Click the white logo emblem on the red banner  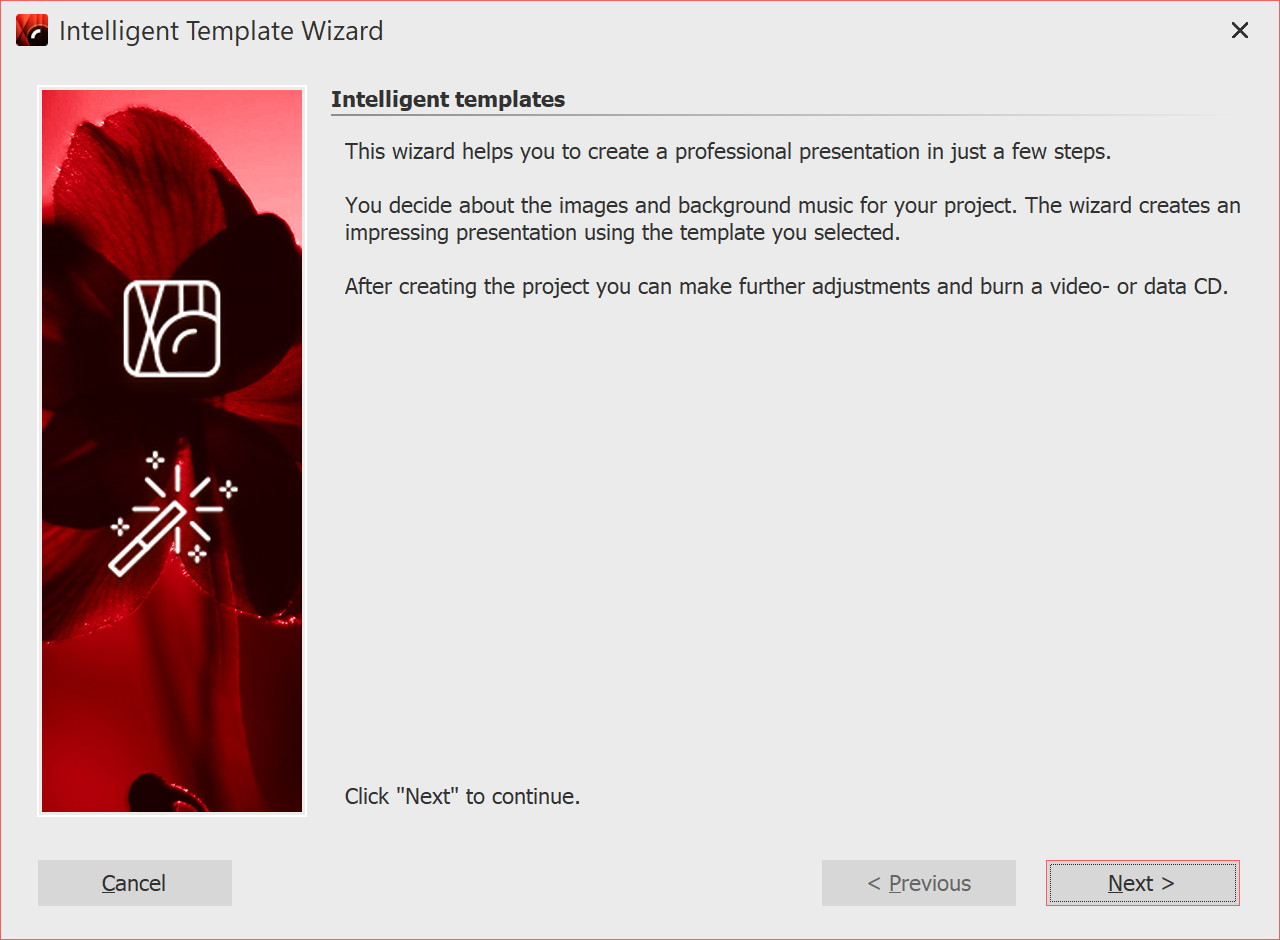point(172,328)
